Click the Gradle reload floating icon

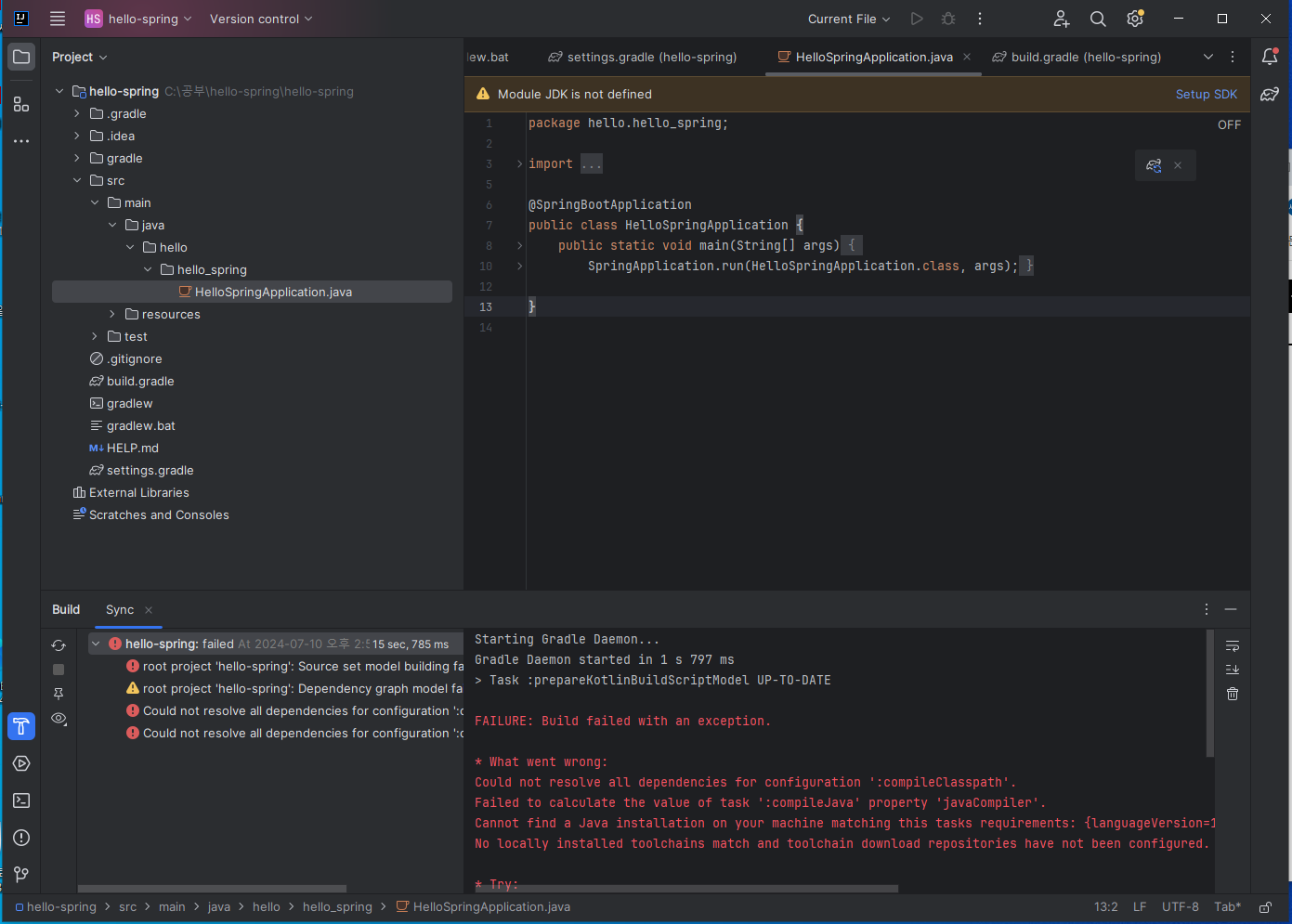1154,165
